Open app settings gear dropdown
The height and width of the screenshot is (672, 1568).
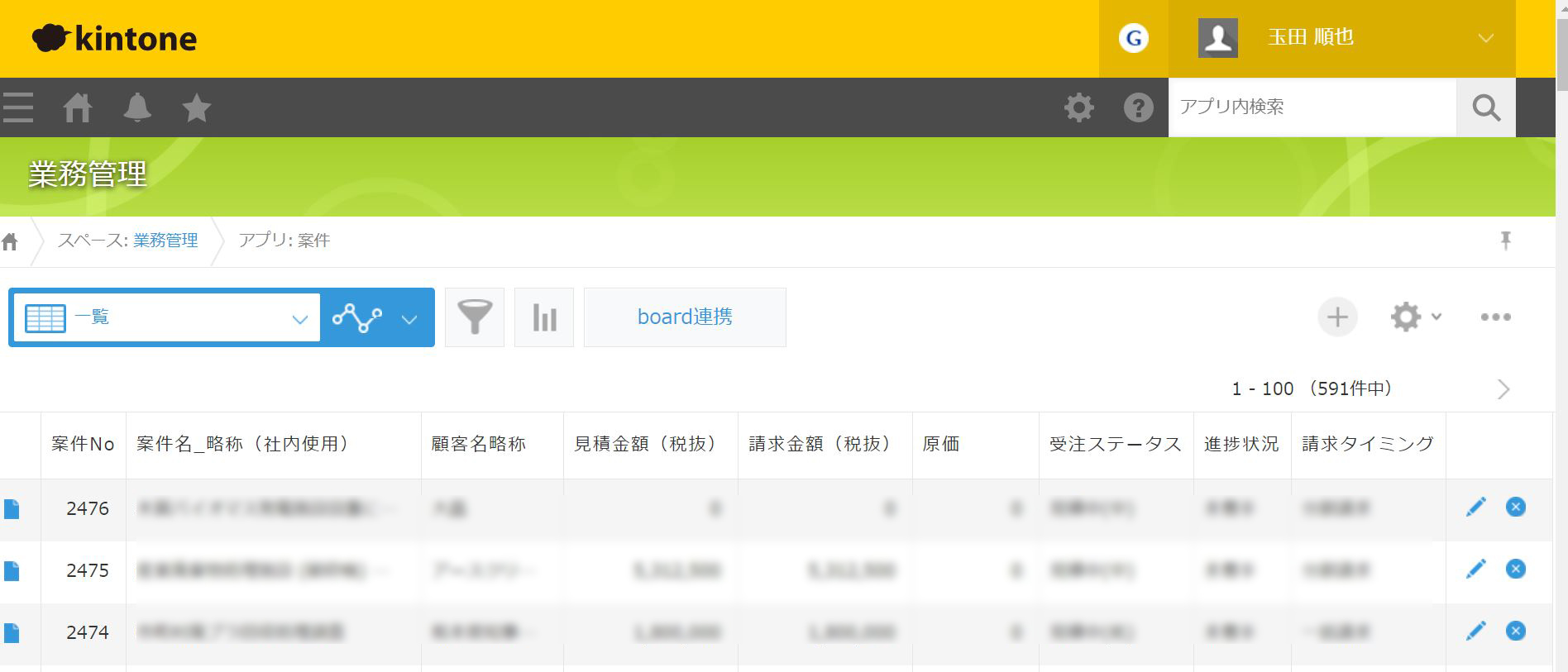[x=1415, y=317]
